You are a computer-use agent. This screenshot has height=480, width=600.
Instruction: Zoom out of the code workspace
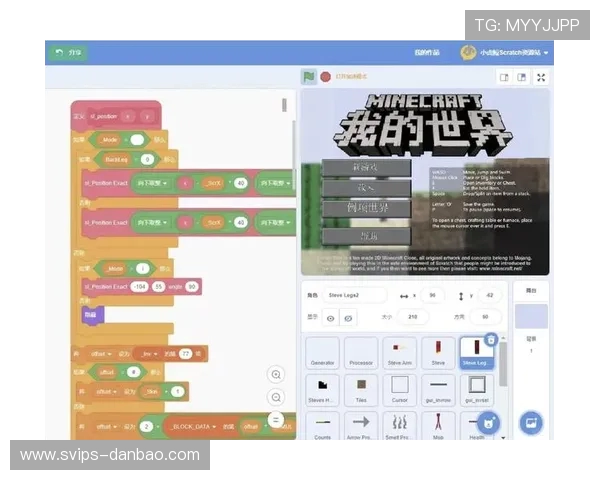click(x=276, y=397)
